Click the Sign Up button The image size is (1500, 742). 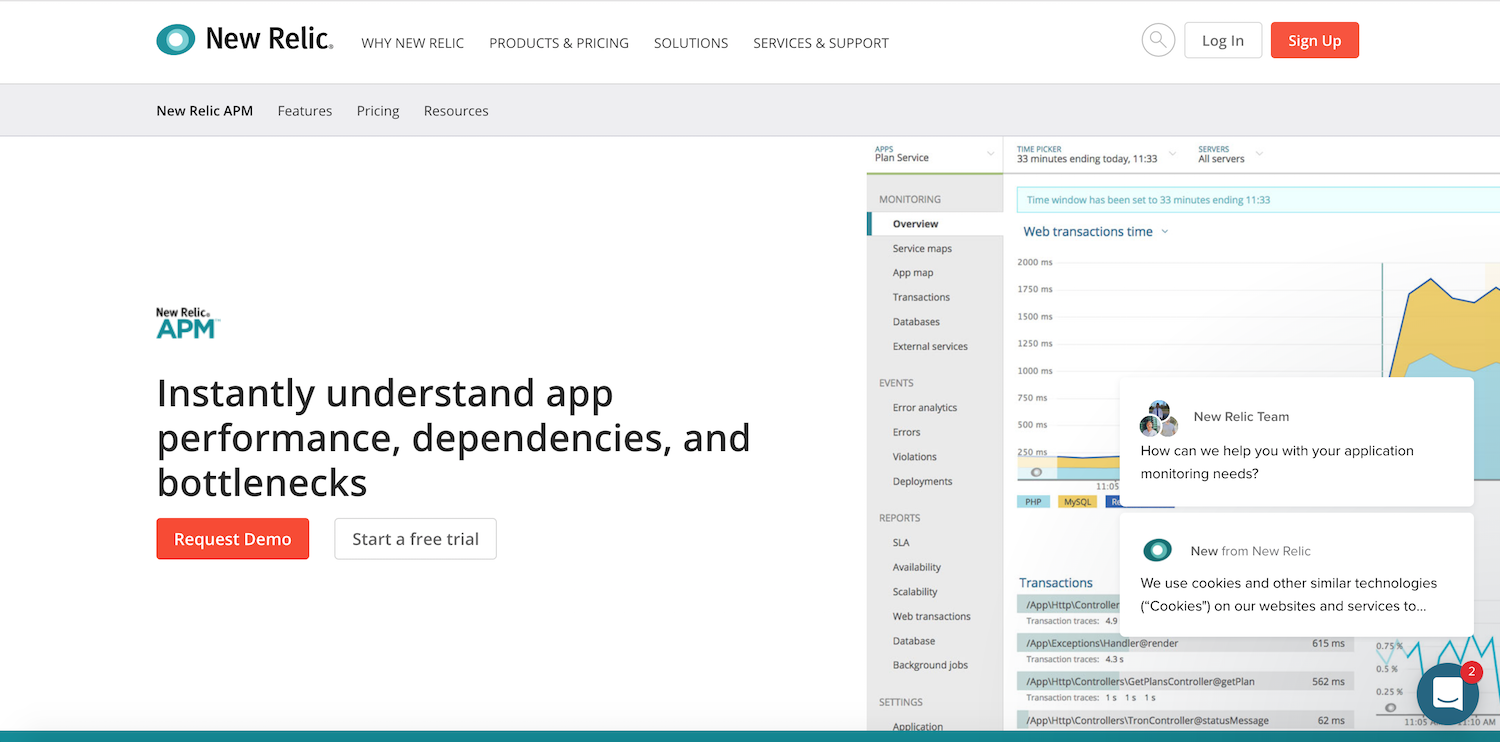click(1315, 40)
